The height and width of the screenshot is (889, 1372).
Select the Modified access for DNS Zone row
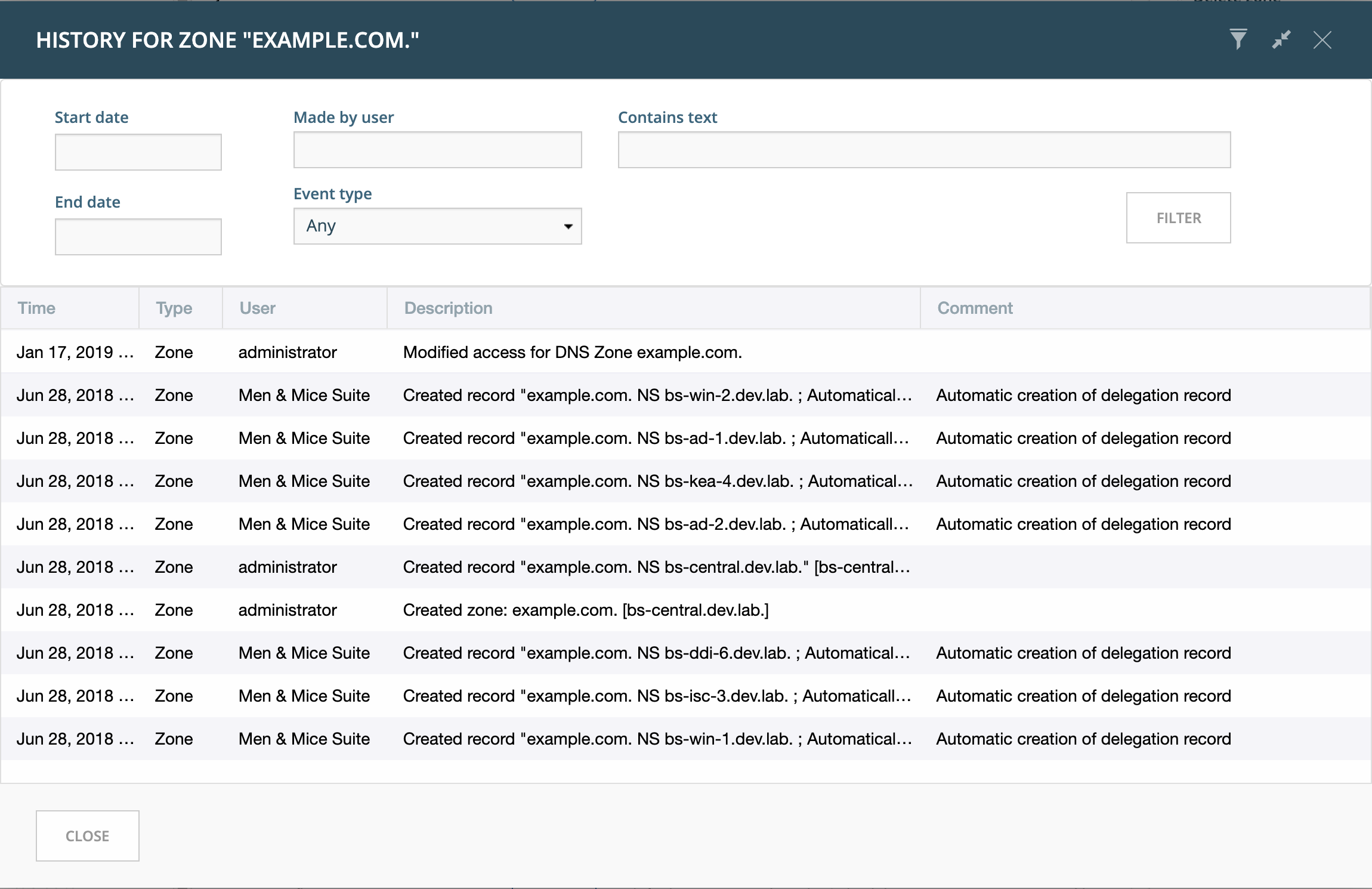pyautogui.click(x=685, y=352)
